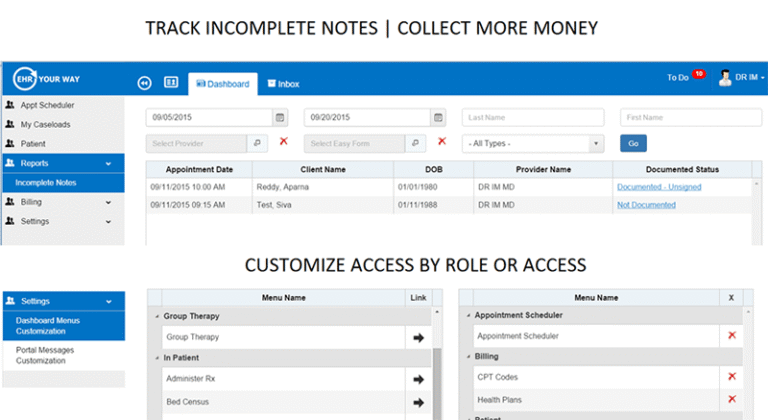This screenshot has width=768, height=420.
Task: Remove CPT Codes with red X
Action: click(732, 376)
